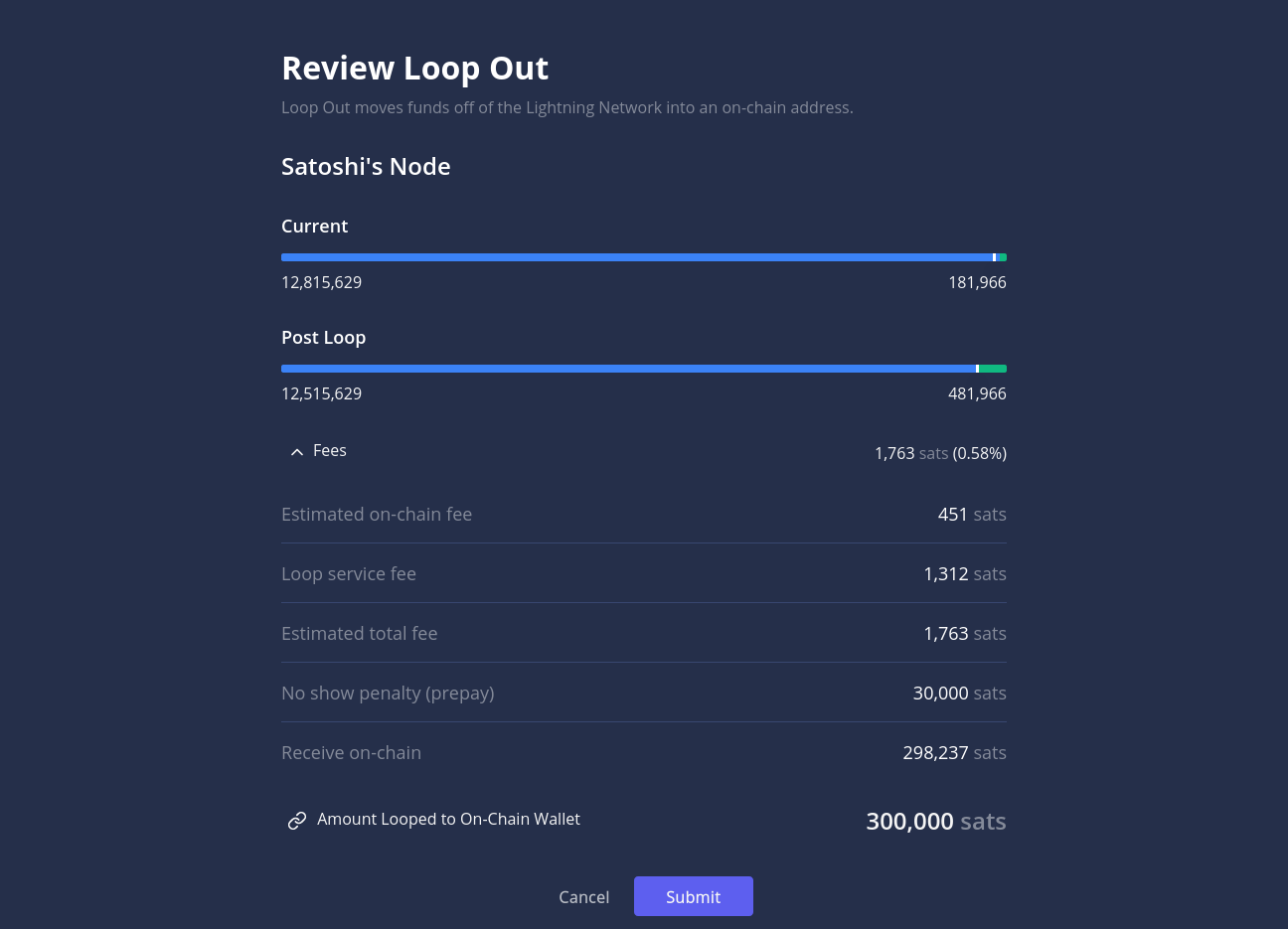Click 'Loop service fee' label
Screen dimensions: 1288x929
(x=349, y=574)
